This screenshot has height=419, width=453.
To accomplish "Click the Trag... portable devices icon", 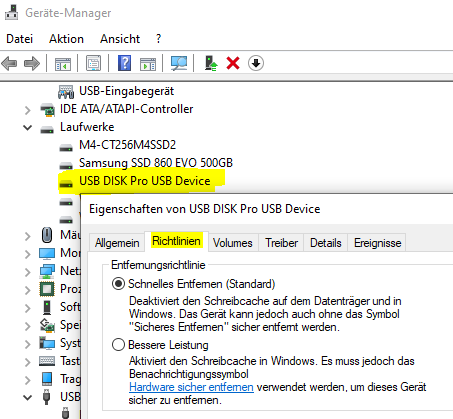I will (47, 379).
